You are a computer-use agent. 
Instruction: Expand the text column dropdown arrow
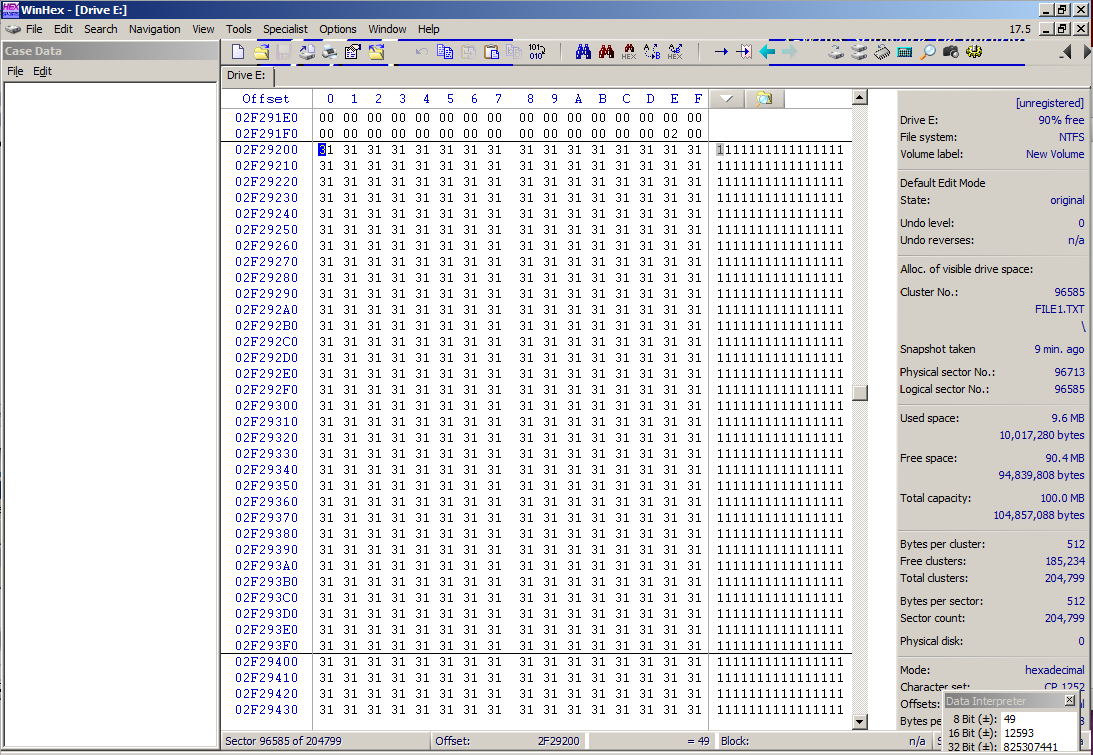(x=726, y=98)
